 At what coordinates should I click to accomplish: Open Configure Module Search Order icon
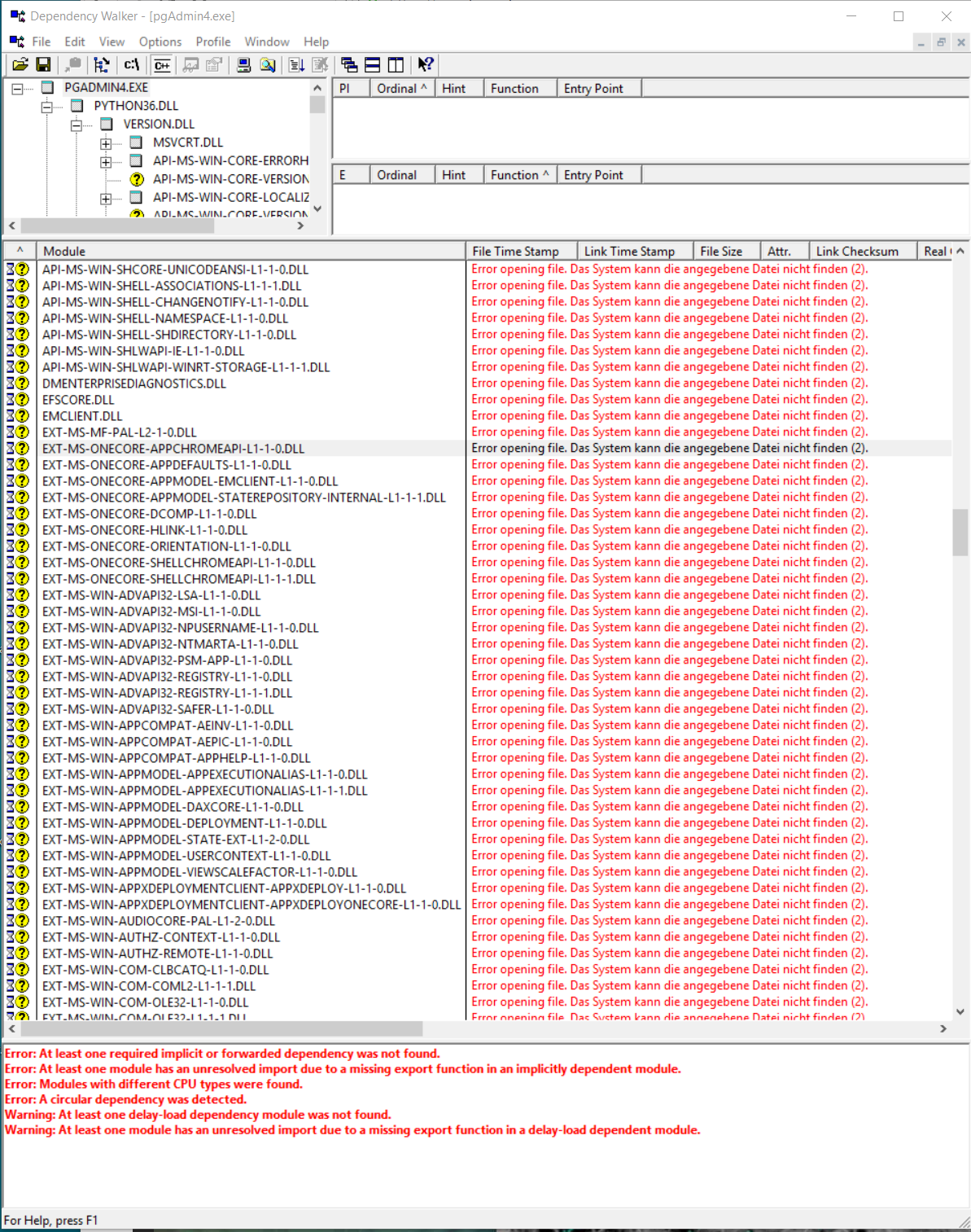[x=268, y=65]
